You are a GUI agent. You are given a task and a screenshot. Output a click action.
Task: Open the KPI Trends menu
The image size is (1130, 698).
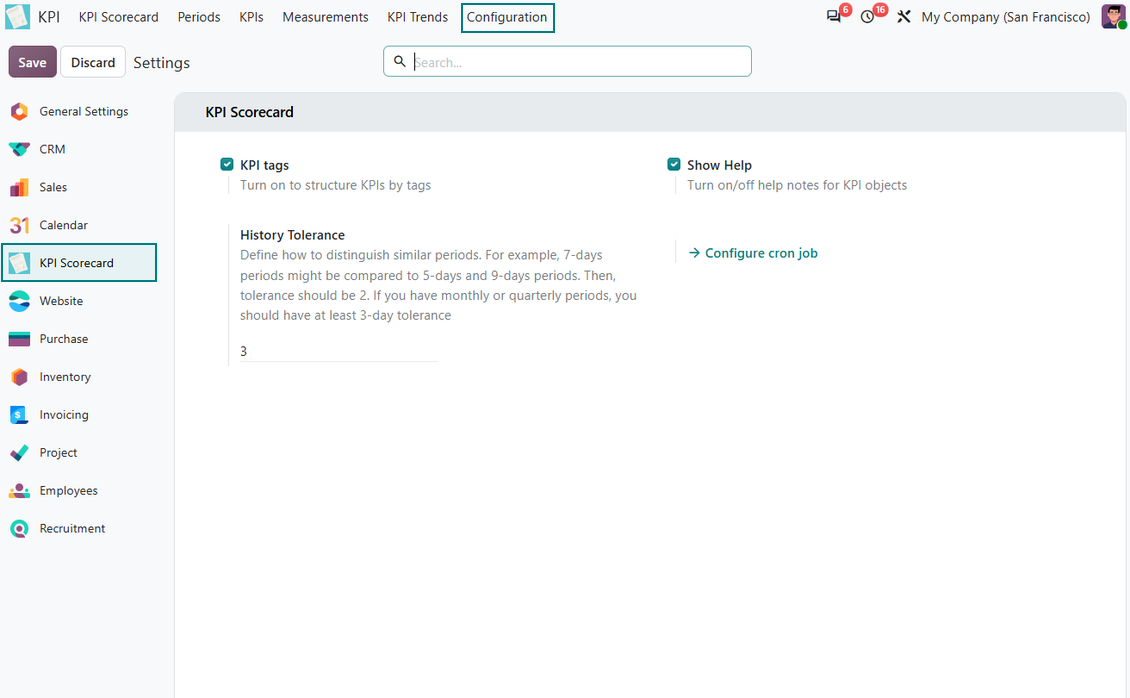tap(417, 17)
